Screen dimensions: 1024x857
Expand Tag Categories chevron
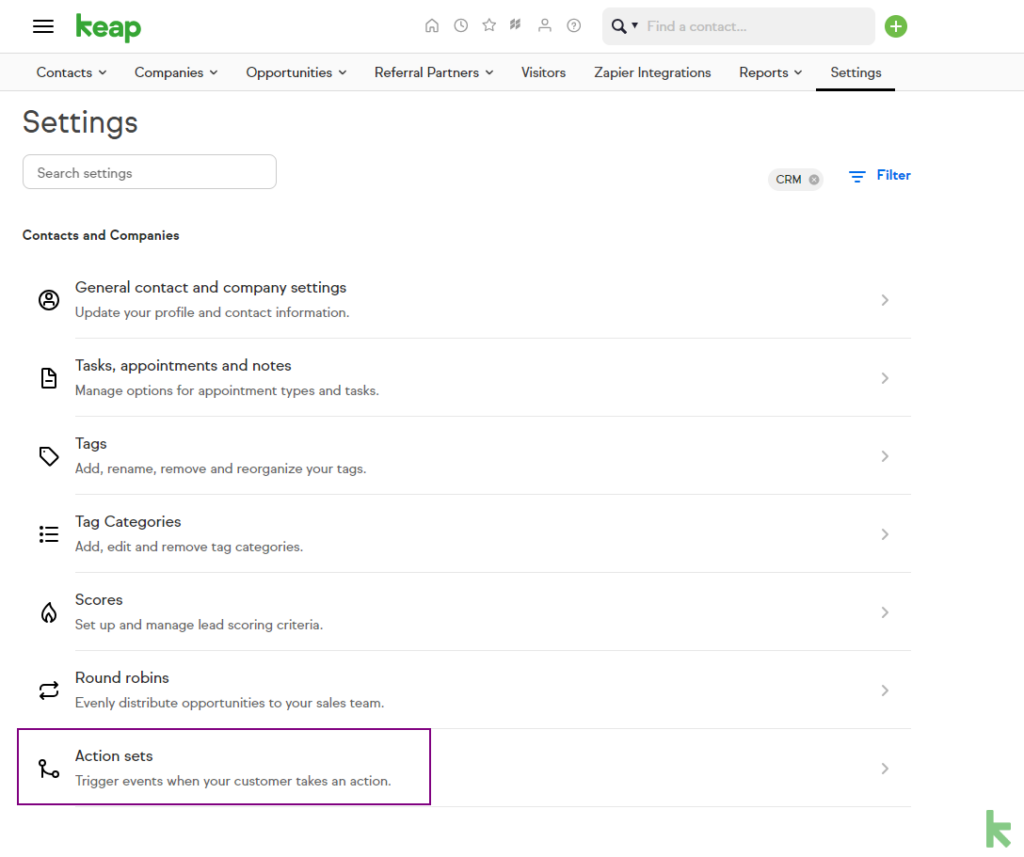click(x=885, y=534)
